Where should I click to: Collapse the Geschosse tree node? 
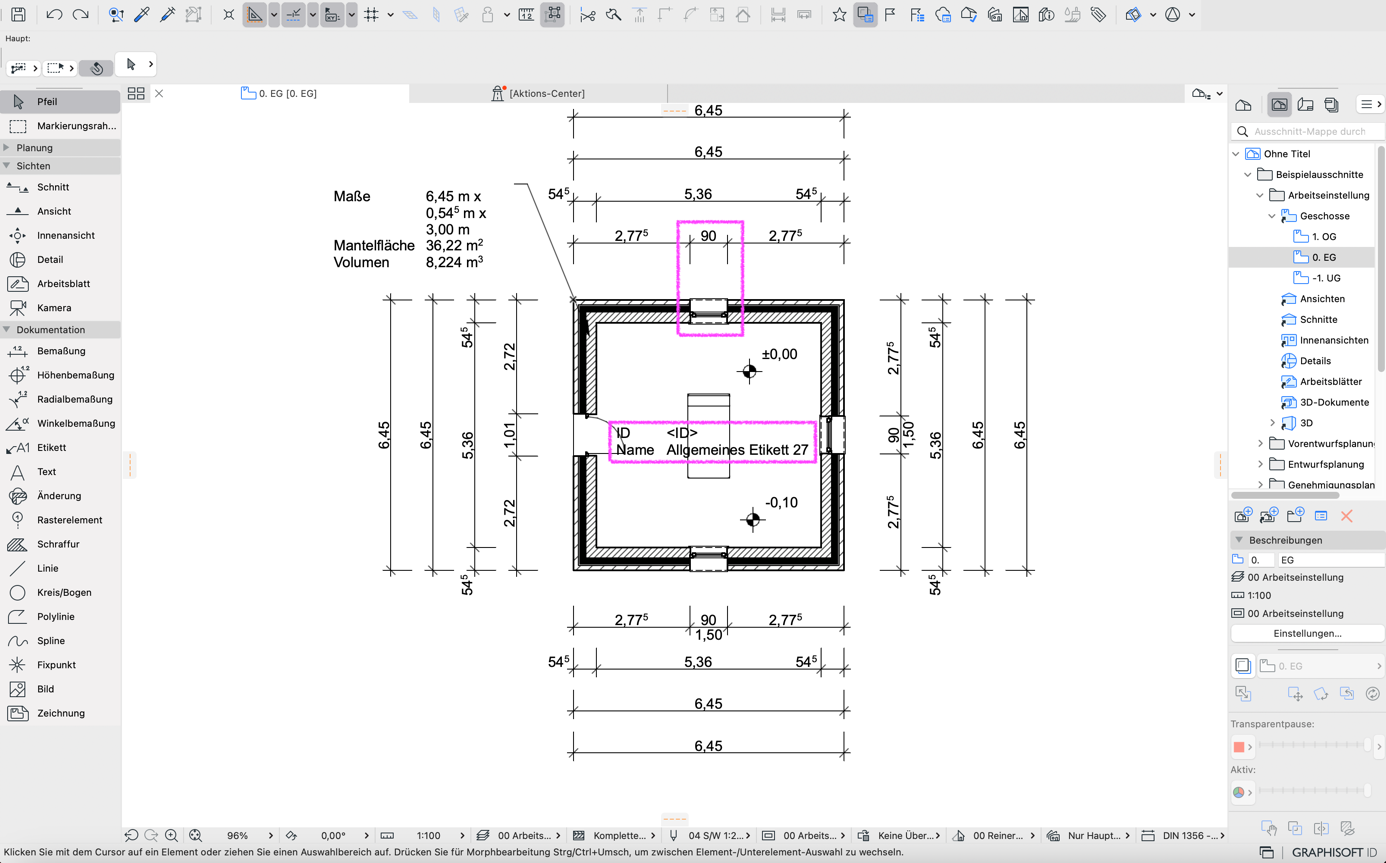[1272, 216]
